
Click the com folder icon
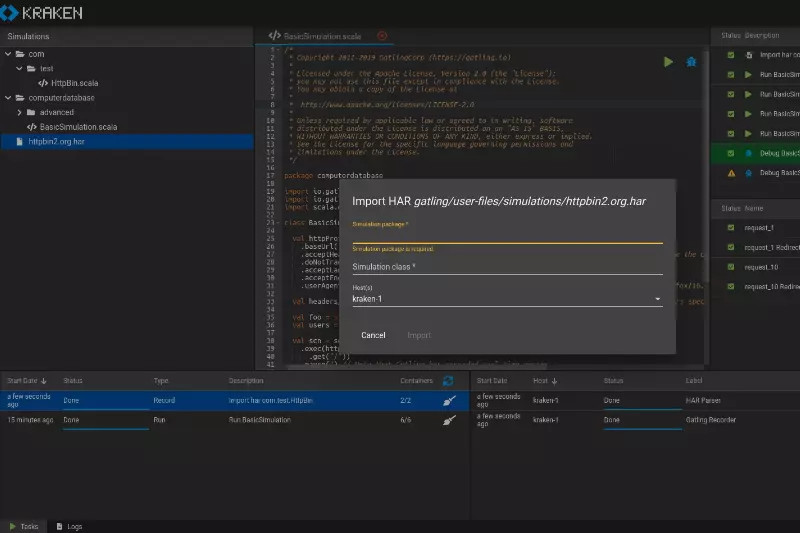[x=20, y=54]
